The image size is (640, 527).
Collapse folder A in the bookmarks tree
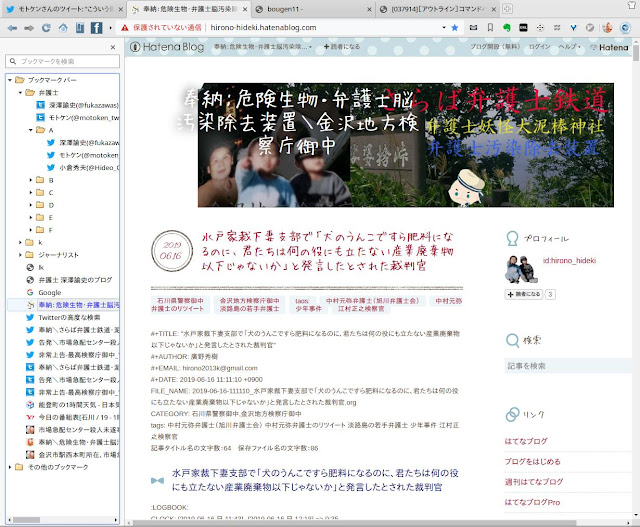31,130
